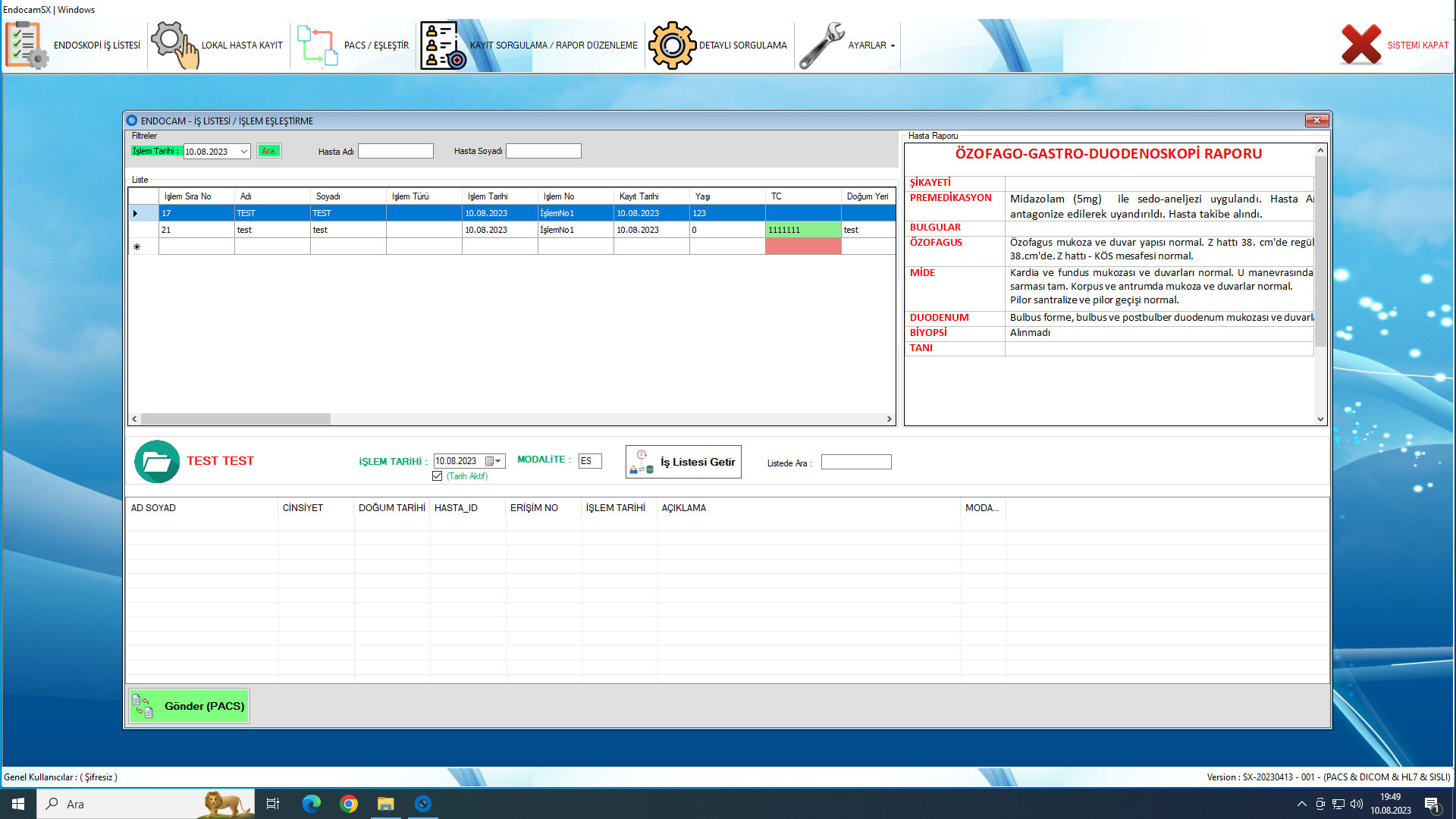Click the Gönder (PACS) button

189,706
